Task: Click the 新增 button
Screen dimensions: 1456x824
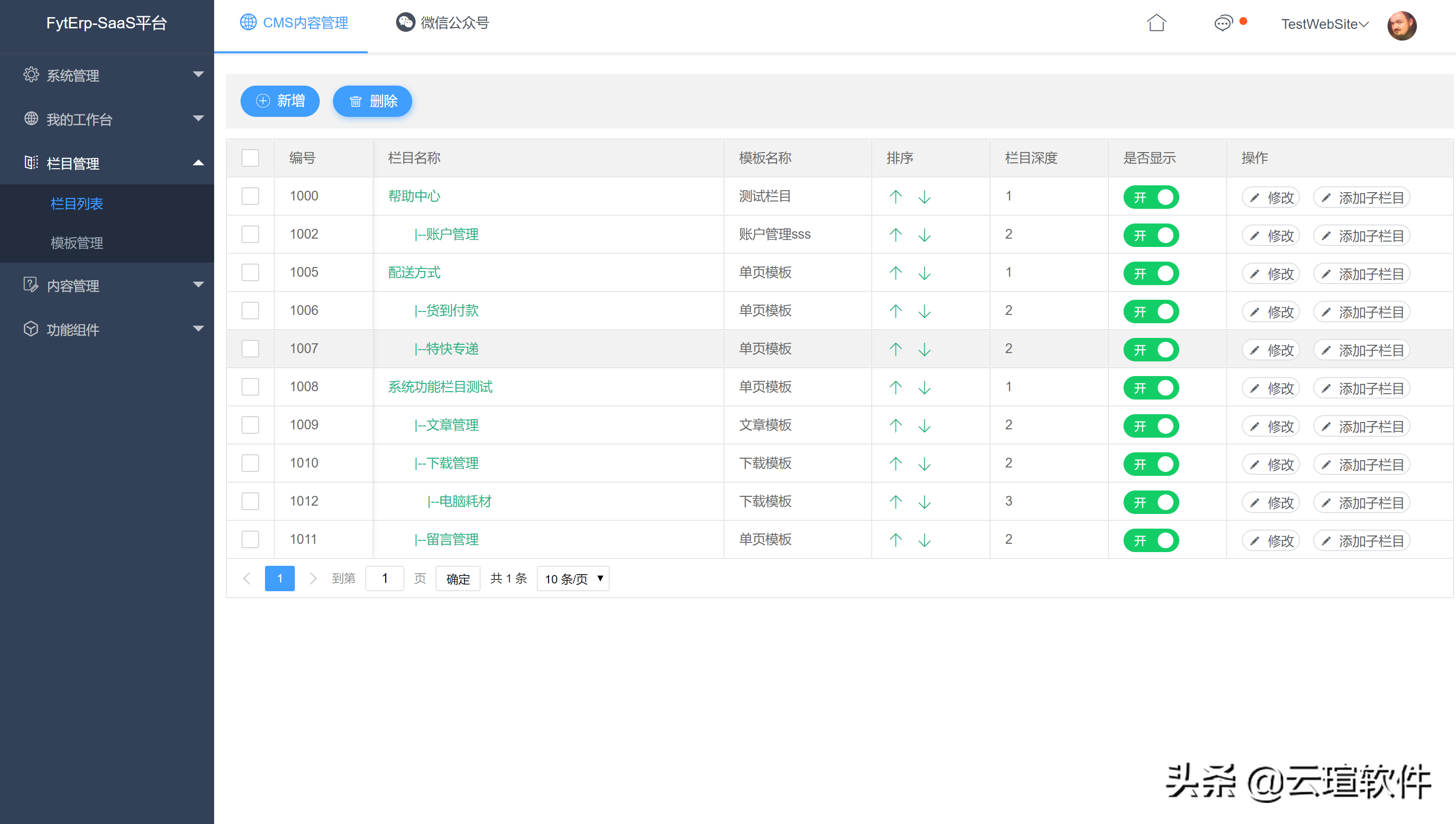Action: (280, 101)
